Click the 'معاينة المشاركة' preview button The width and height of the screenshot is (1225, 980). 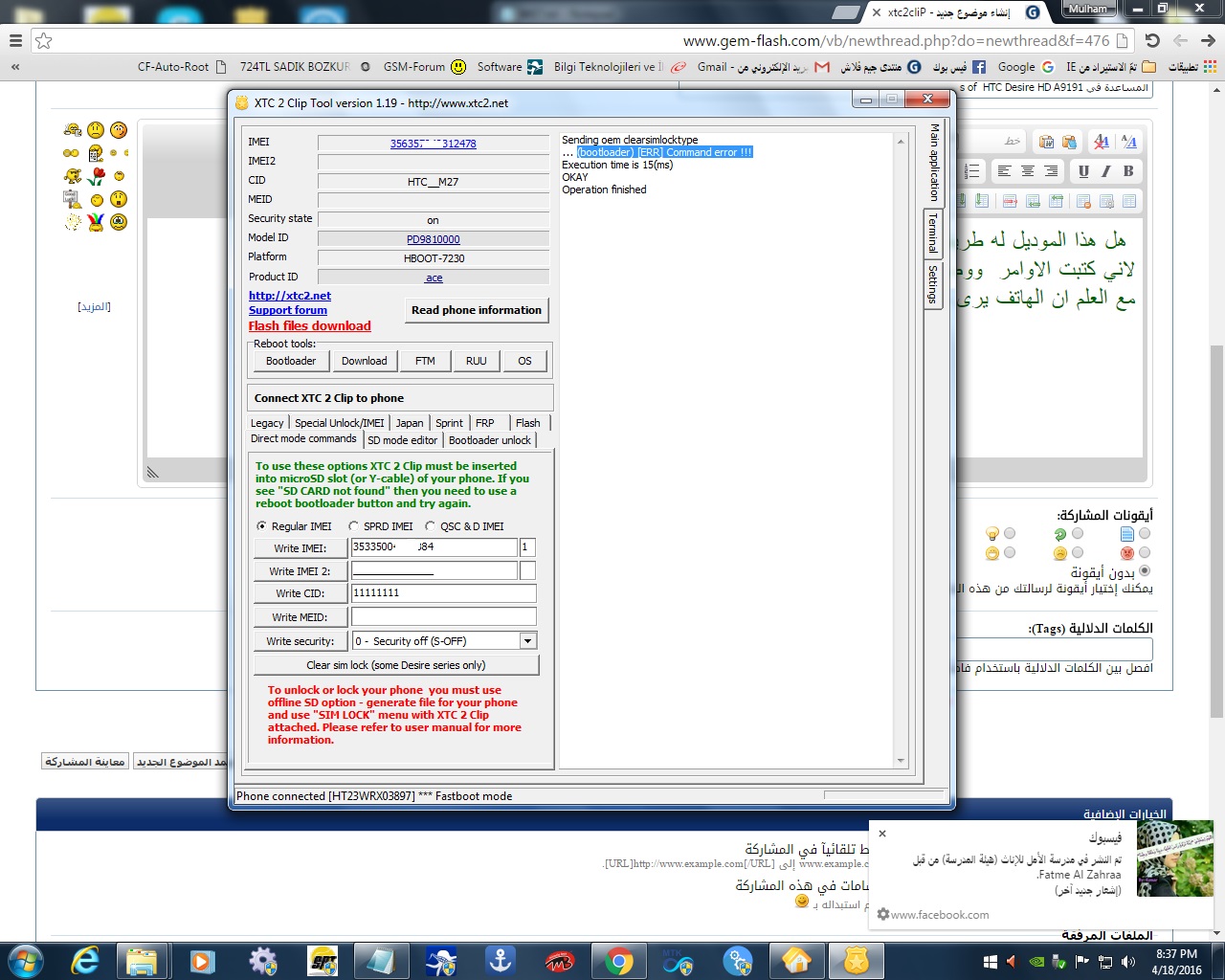[85, 762]
